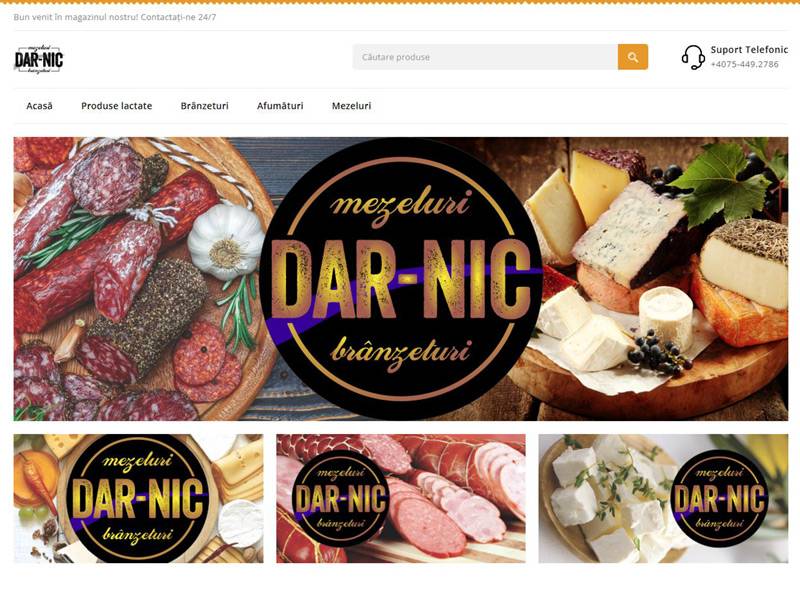Open the Afumături menu item
The height and width of the screenshot is (600, 800).
pos(280,106)
